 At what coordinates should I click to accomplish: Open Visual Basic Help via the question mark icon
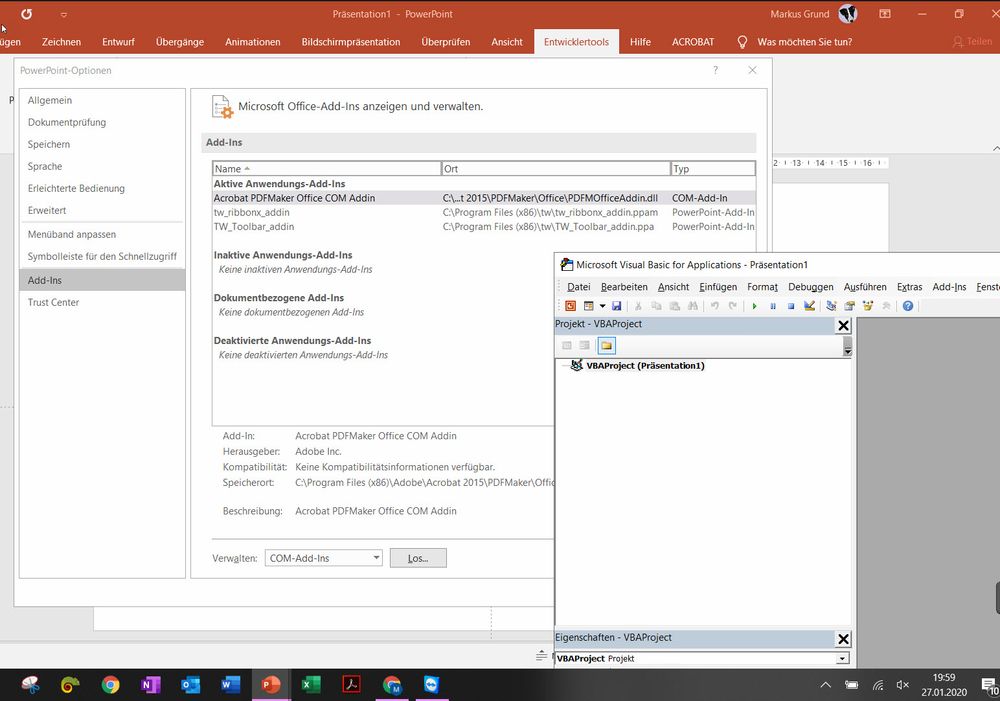tap(908, 306)
